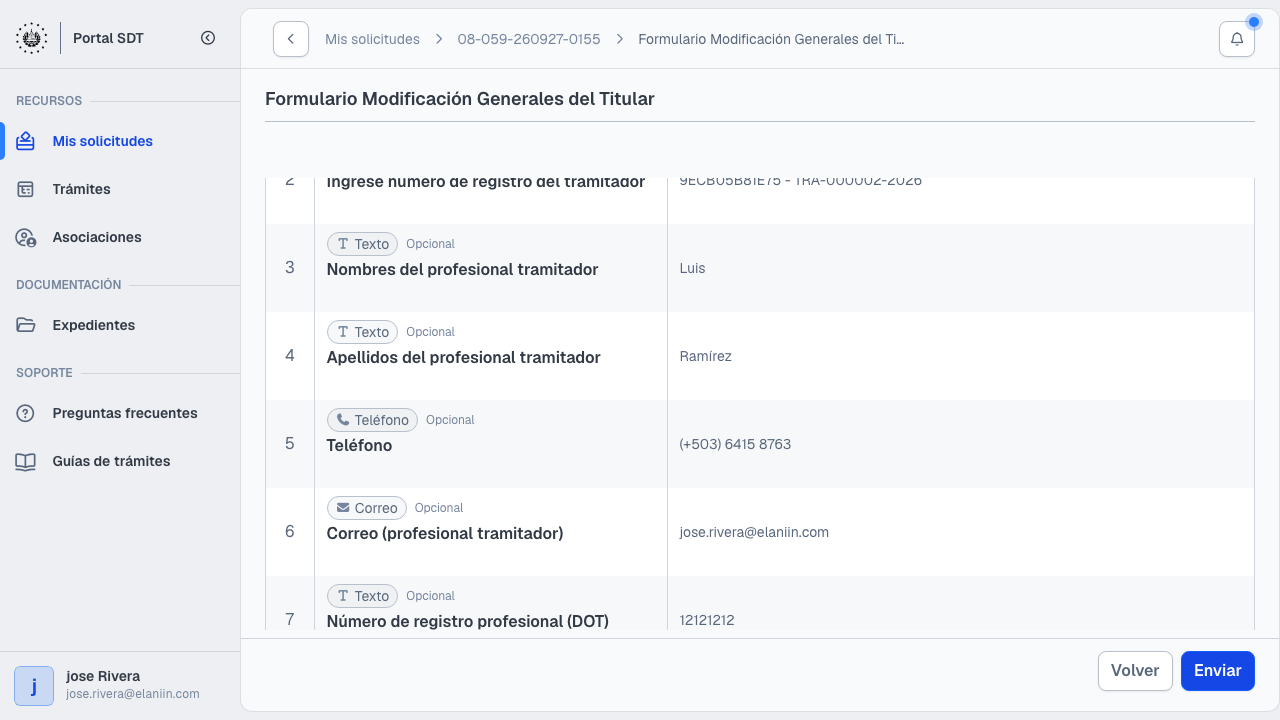Click the Trámites sidebar icon
Screen dimensions: 1280x720
pyautogui.click(x=26, y=189)
